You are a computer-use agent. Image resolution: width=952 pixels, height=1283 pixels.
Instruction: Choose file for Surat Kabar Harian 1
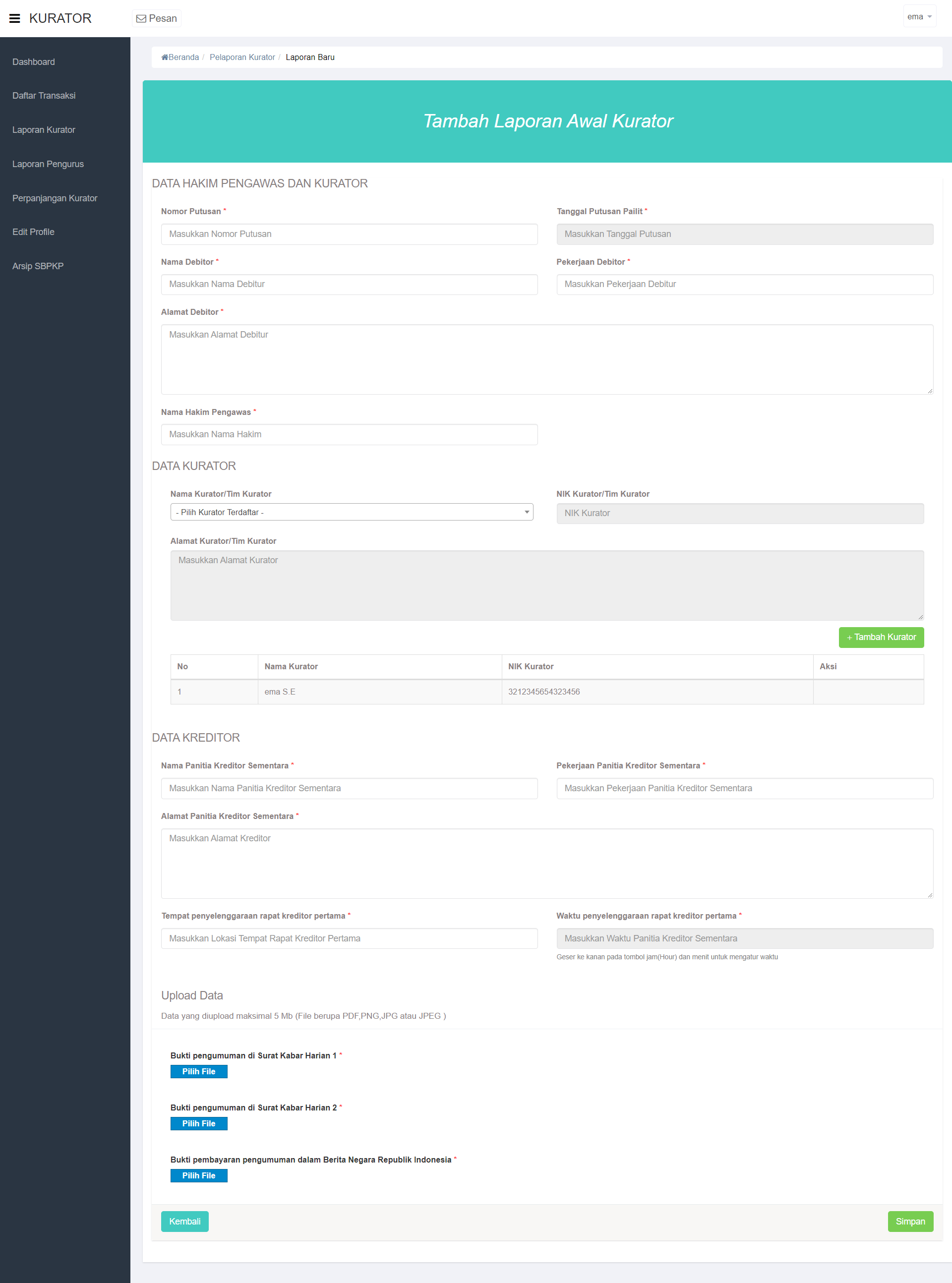click(x=199, y=1071)
